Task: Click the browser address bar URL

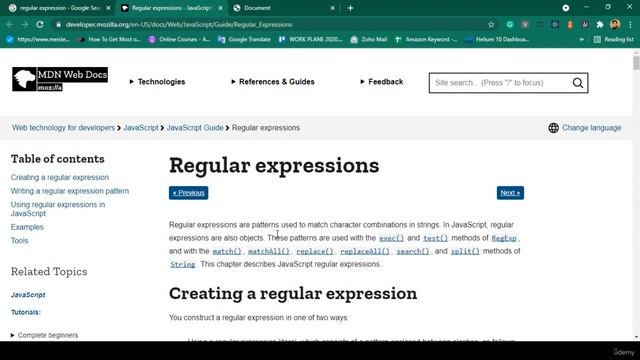Action: pyautogui.click(x=179, y=24)
